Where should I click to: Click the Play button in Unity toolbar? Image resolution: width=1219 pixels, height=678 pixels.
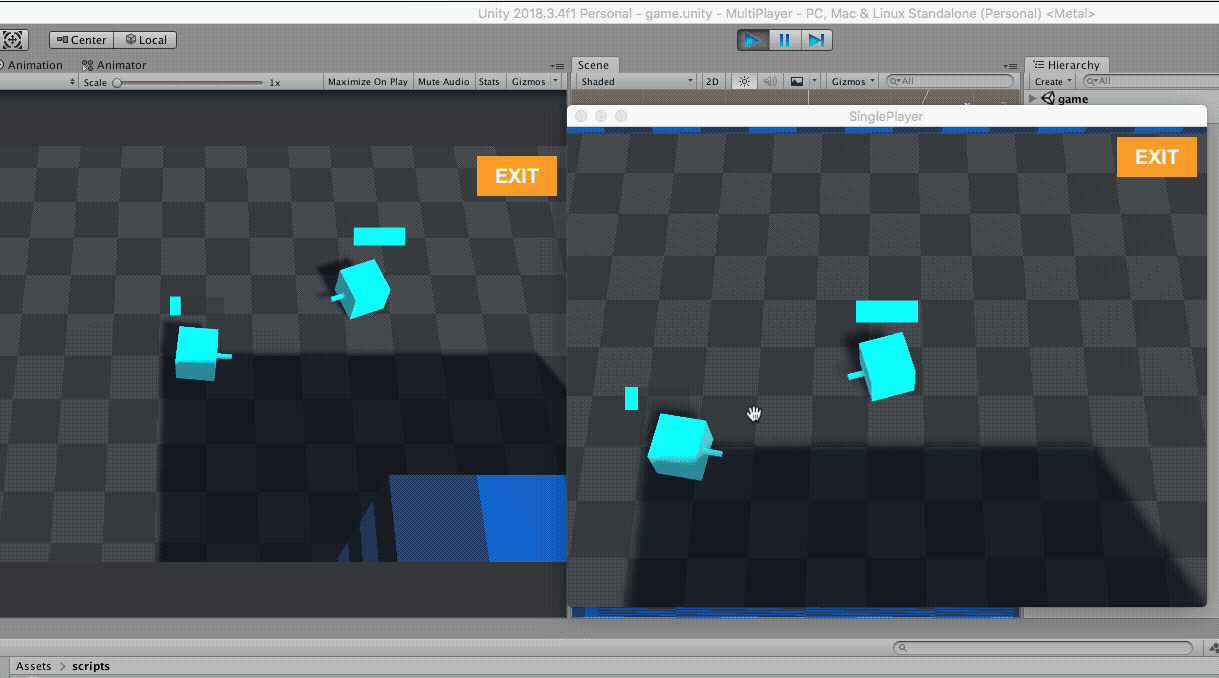(753, 40)
